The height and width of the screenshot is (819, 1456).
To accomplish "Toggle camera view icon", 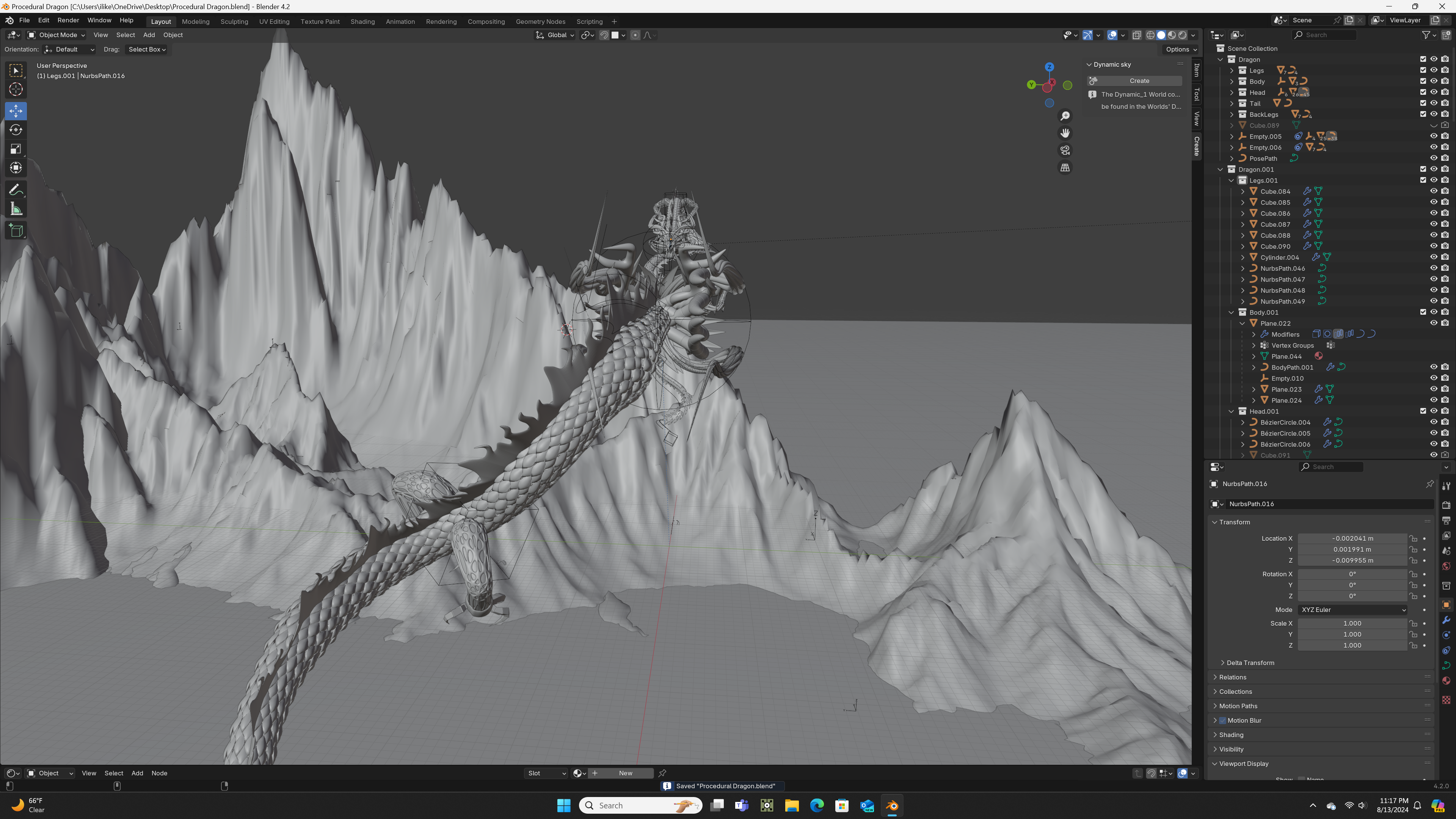I will [x=1065, y=151].
